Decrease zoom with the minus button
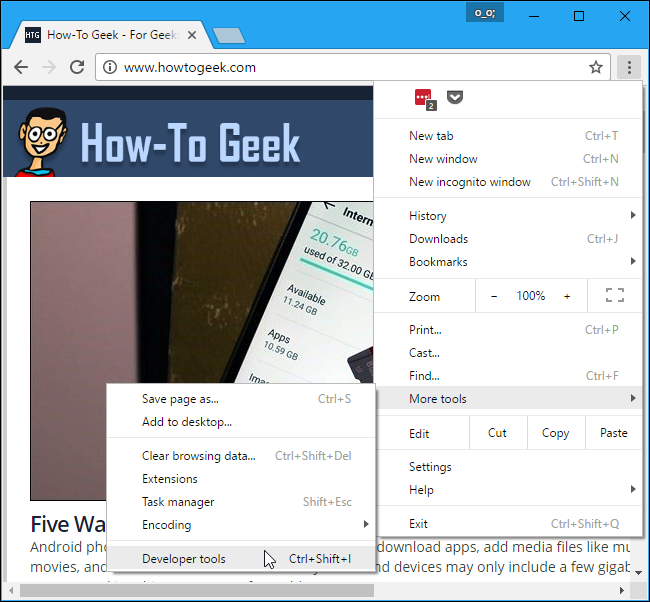The height and width of the screenshot is (602, 650). pos(494,296)
